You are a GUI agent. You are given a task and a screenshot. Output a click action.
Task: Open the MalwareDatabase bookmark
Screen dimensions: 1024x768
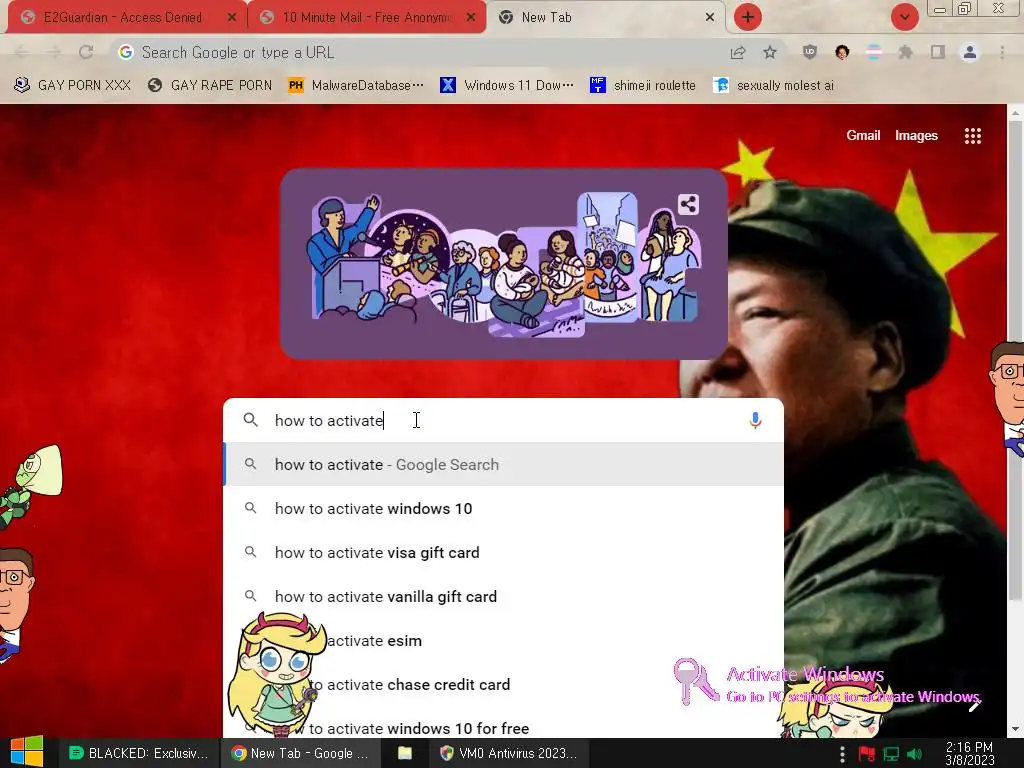356,85
